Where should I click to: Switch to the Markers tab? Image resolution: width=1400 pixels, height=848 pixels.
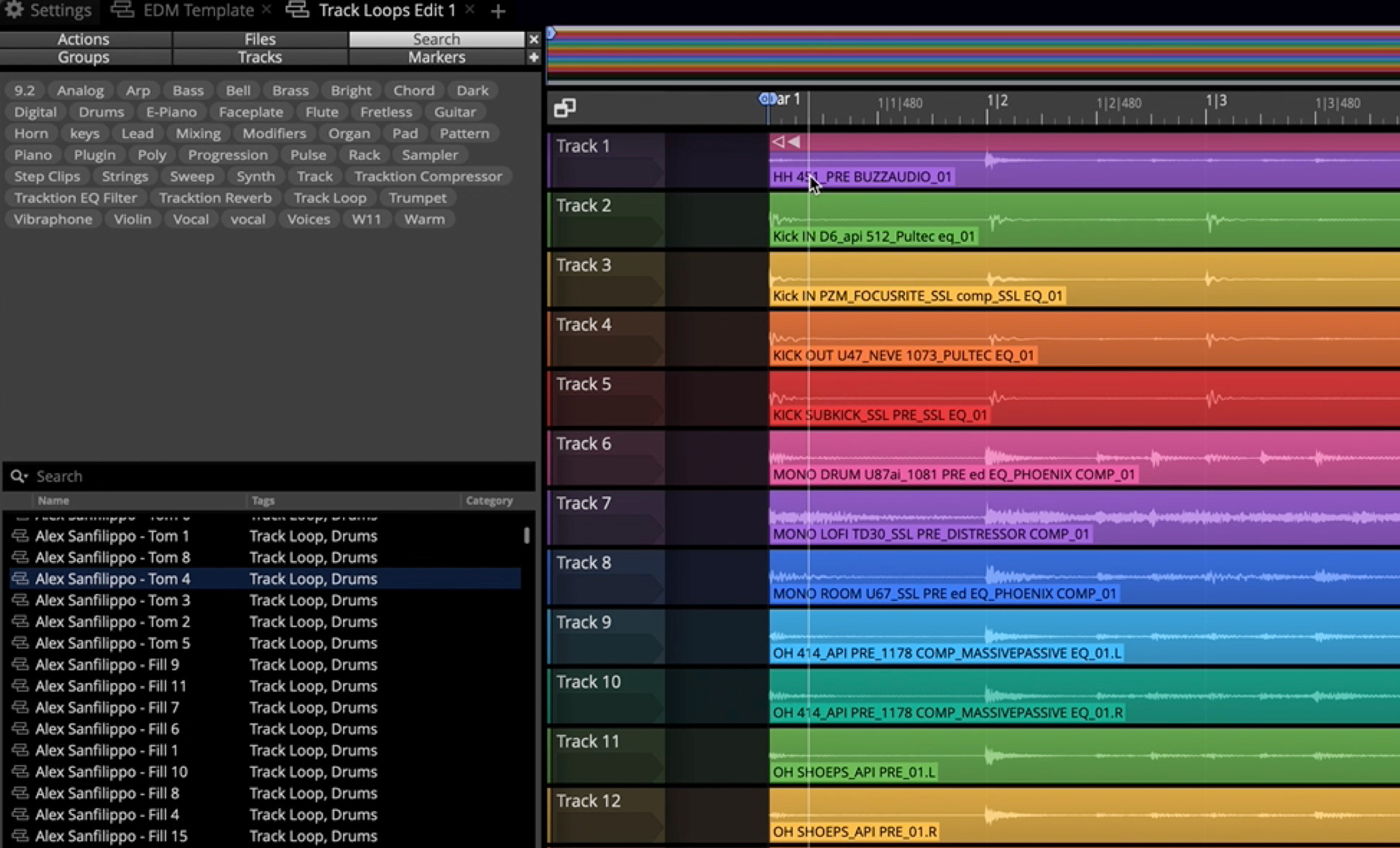[x=437, y=57]
